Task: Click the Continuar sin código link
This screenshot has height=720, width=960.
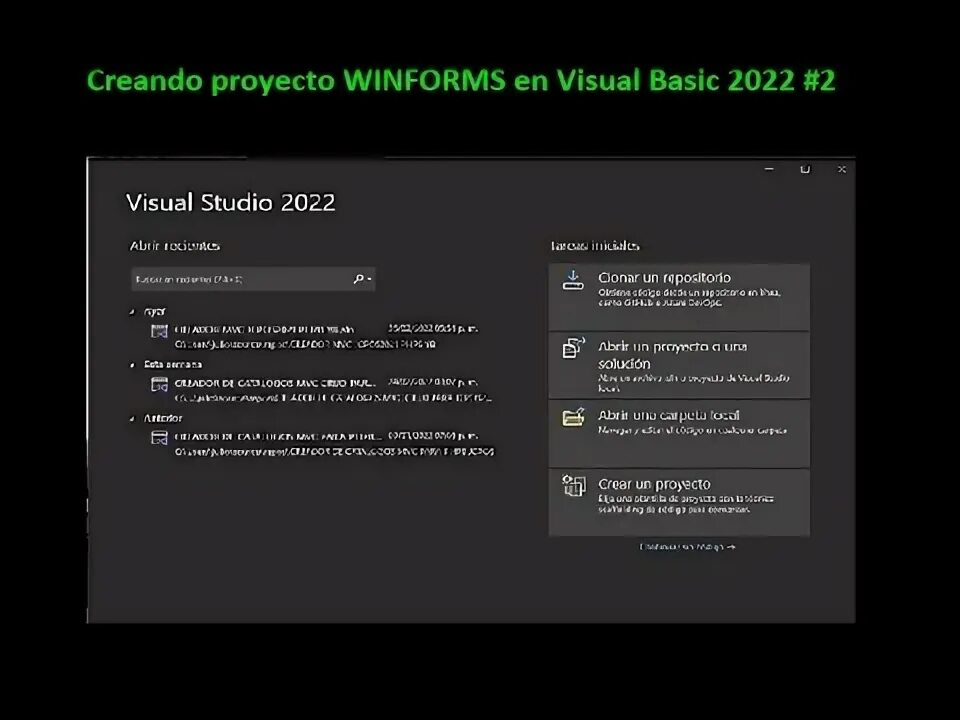Action: (x=687, y=547)
